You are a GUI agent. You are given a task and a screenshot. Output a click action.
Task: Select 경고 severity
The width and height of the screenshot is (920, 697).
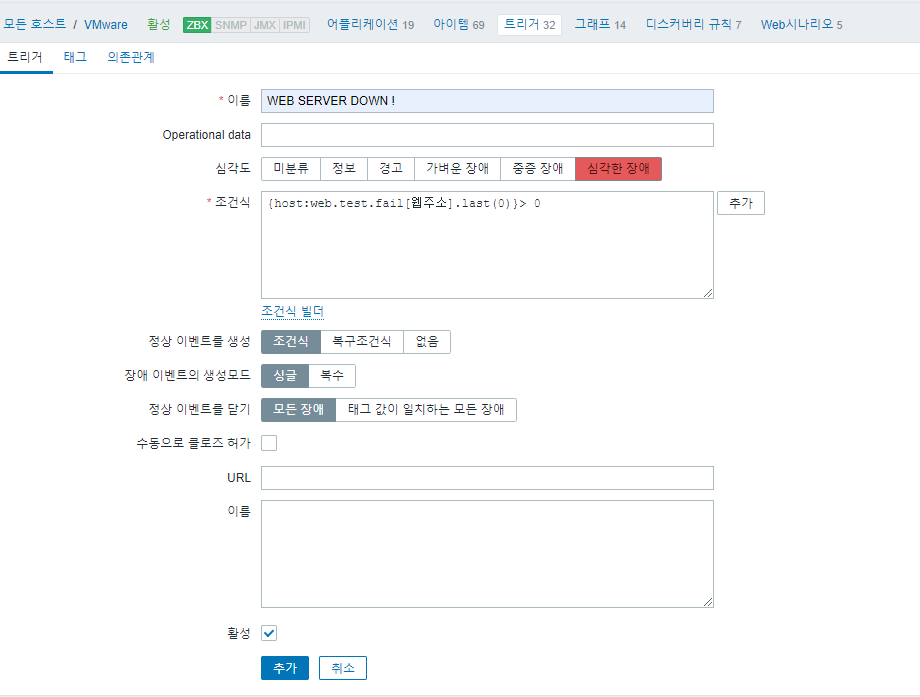pos(391,169)
